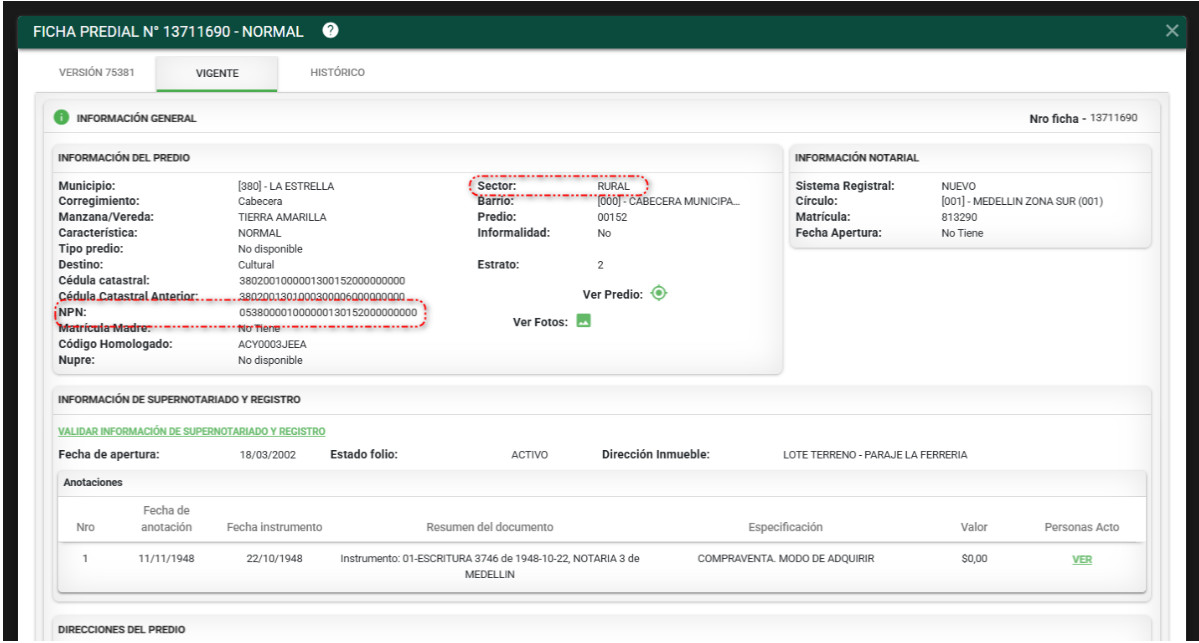Select the Vigente tab
1199x643 pixels.
(217, 73)
